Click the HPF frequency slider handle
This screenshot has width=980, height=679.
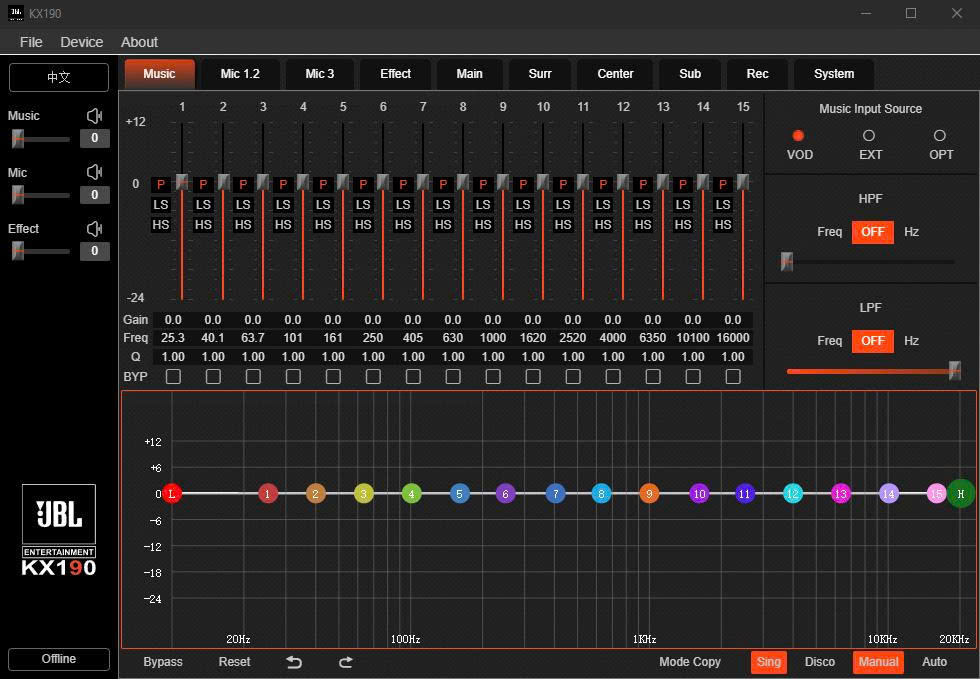(787, 262)
